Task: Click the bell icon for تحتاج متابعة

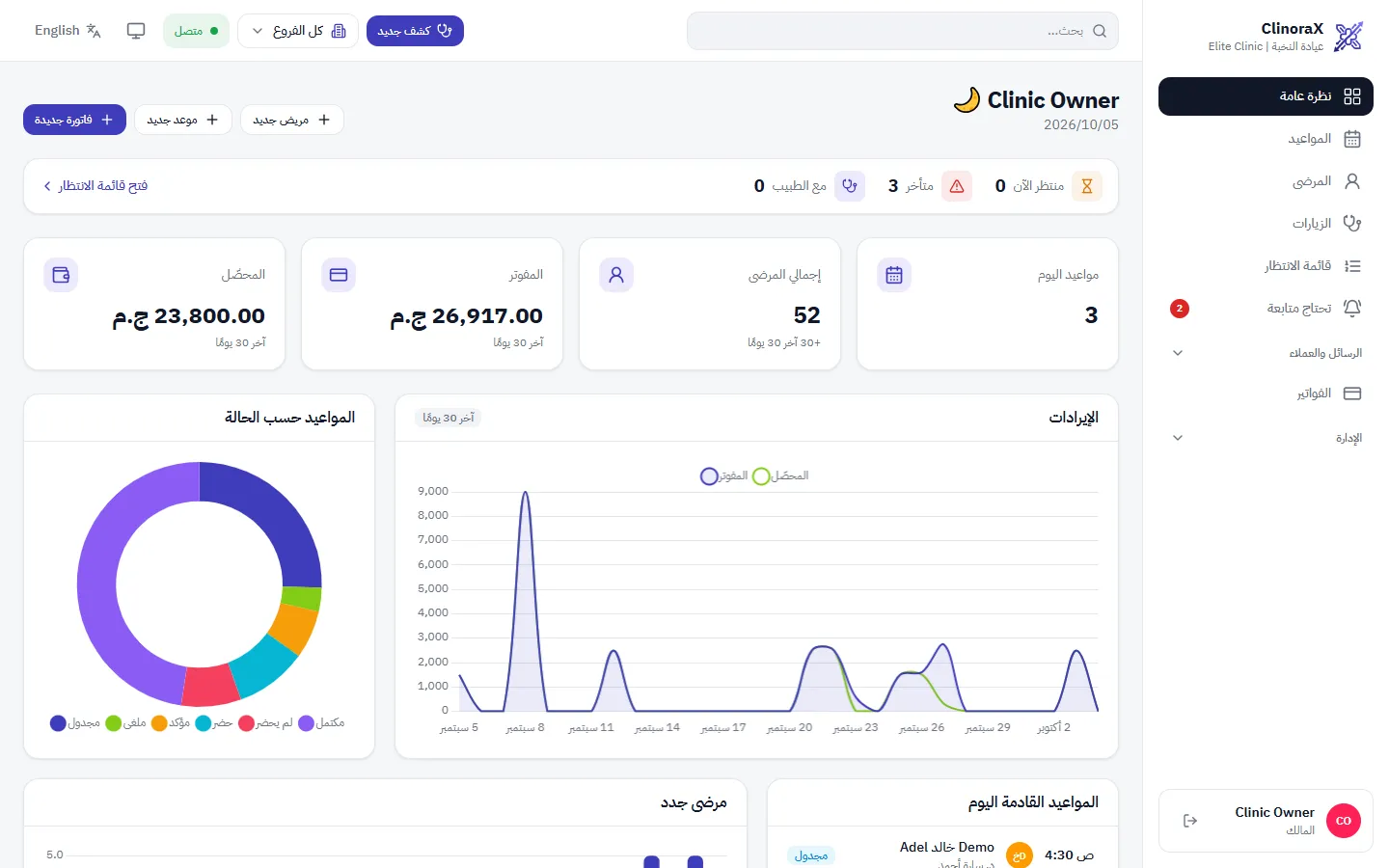Action: [x=1352, y=309]
